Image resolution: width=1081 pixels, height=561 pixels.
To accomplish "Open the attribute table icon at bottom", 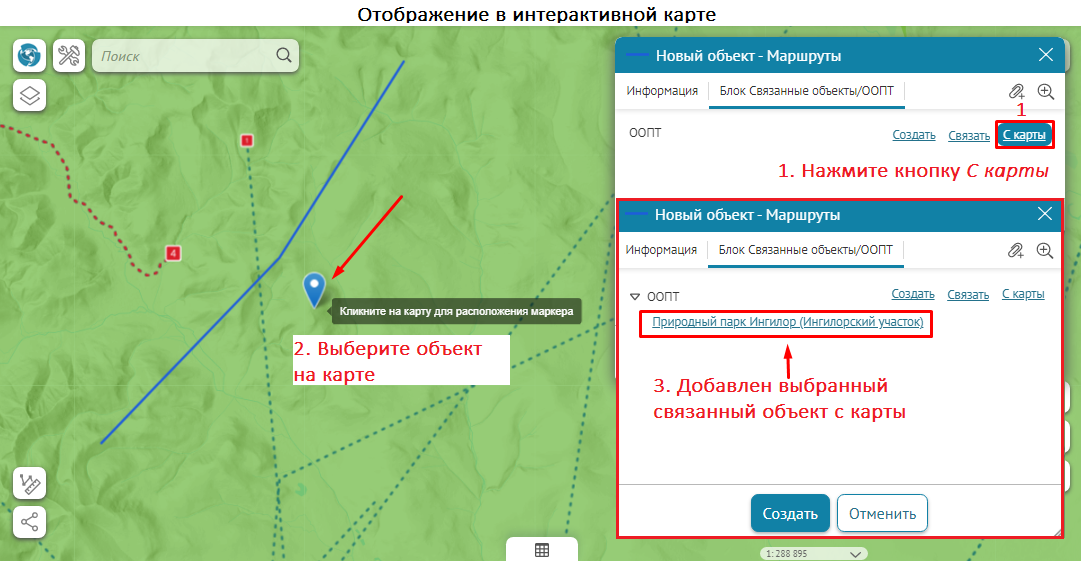I will (541, 550).
